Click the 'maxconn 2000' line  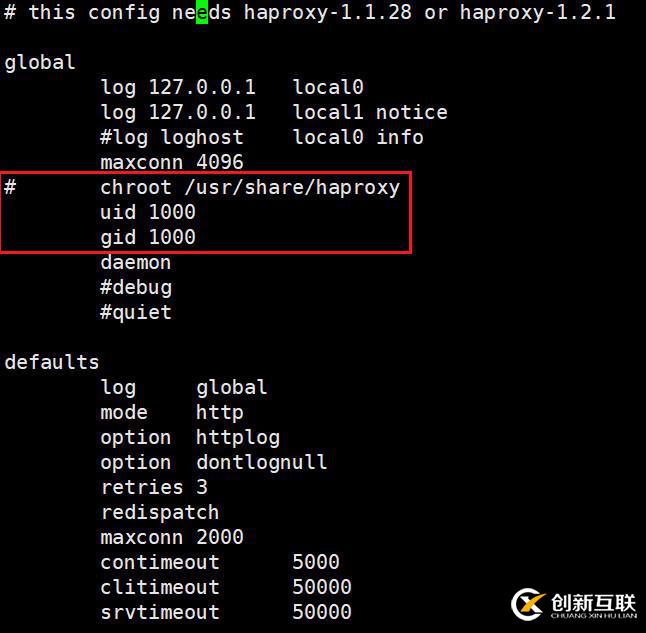tap(172, 537)
